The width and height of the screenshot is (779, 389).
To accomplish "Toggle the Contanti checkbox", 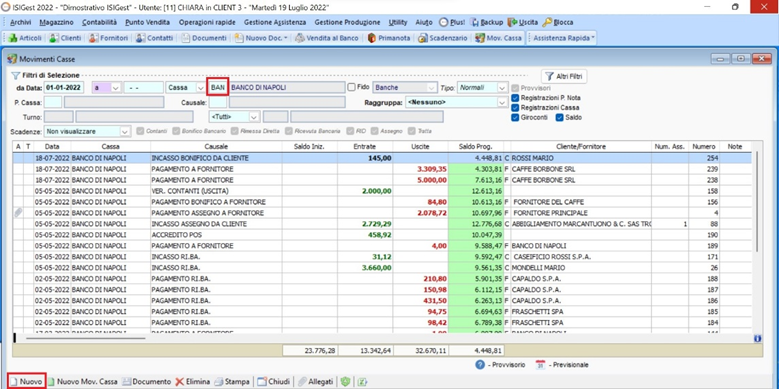I will click(140, 131).
